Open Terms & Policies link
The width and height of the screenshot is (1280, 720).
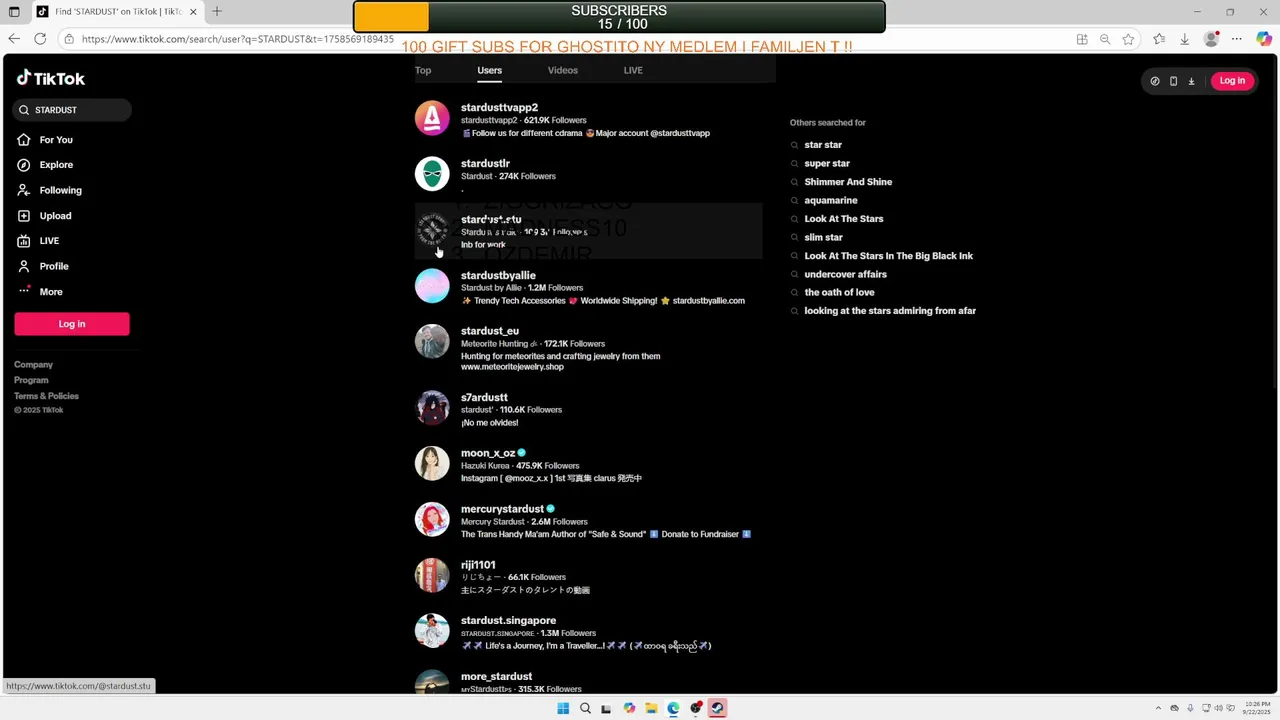(x=46, y=396)
